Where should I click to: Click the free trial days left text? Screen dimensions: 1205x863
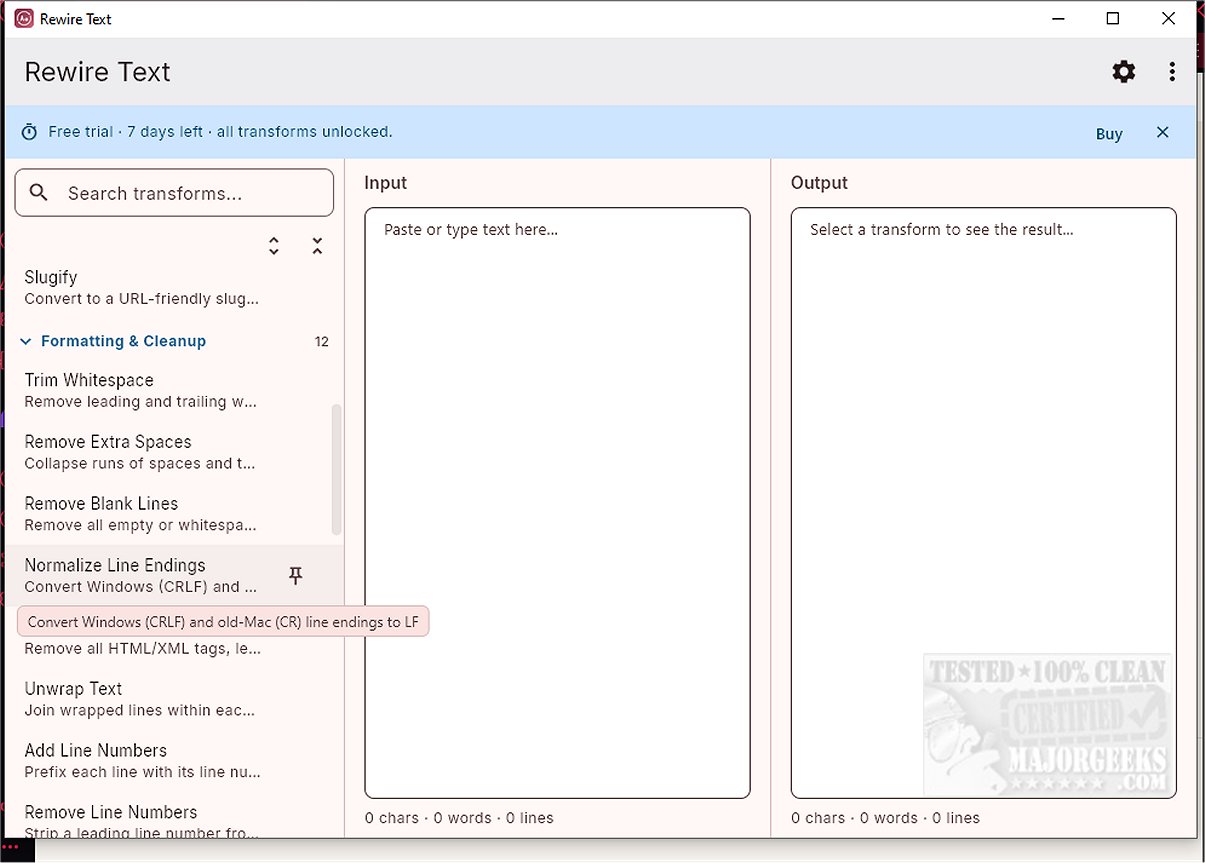point(220,132)
